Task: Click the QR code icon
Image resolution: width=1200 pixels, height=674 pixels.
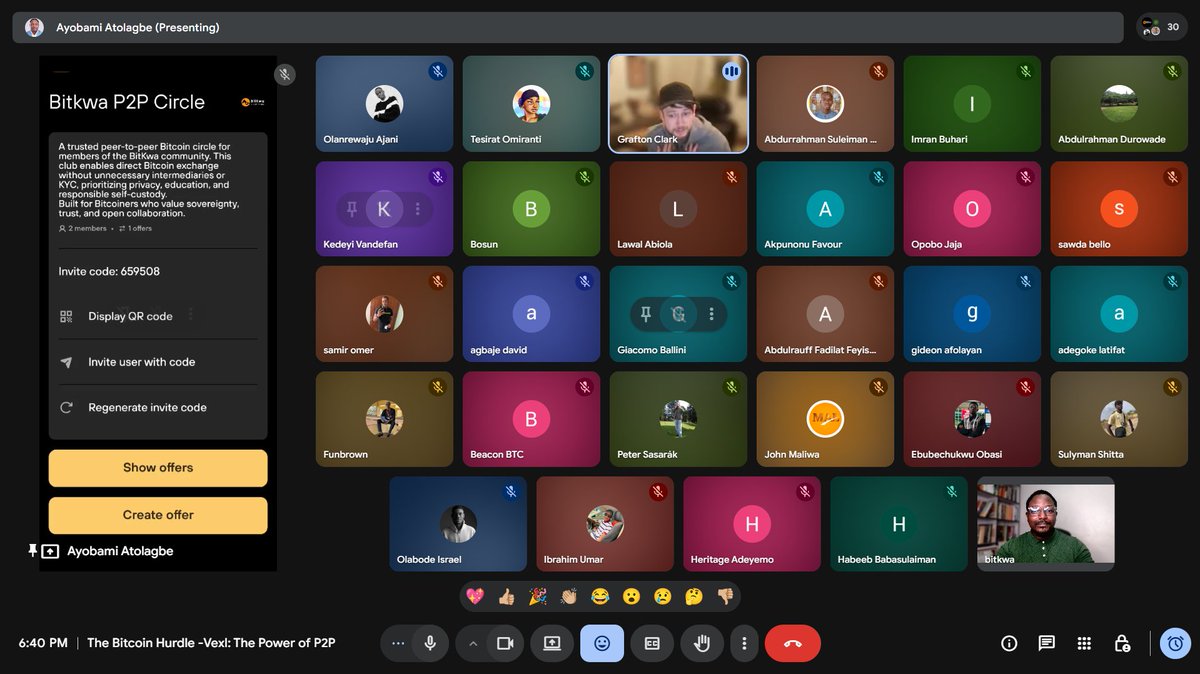Action: [x=66, y=316]
